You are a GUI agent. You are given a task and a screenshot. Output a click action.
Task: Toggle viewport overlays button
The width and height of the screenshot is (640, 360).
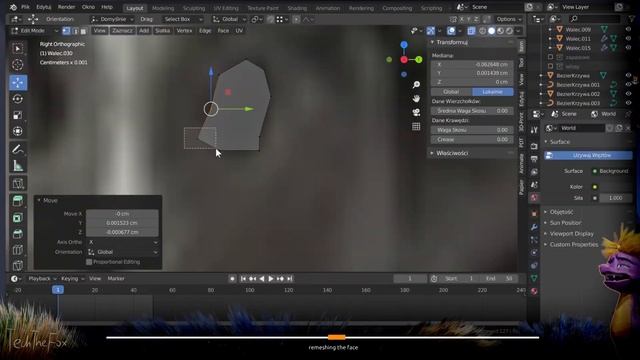(451, 31)
